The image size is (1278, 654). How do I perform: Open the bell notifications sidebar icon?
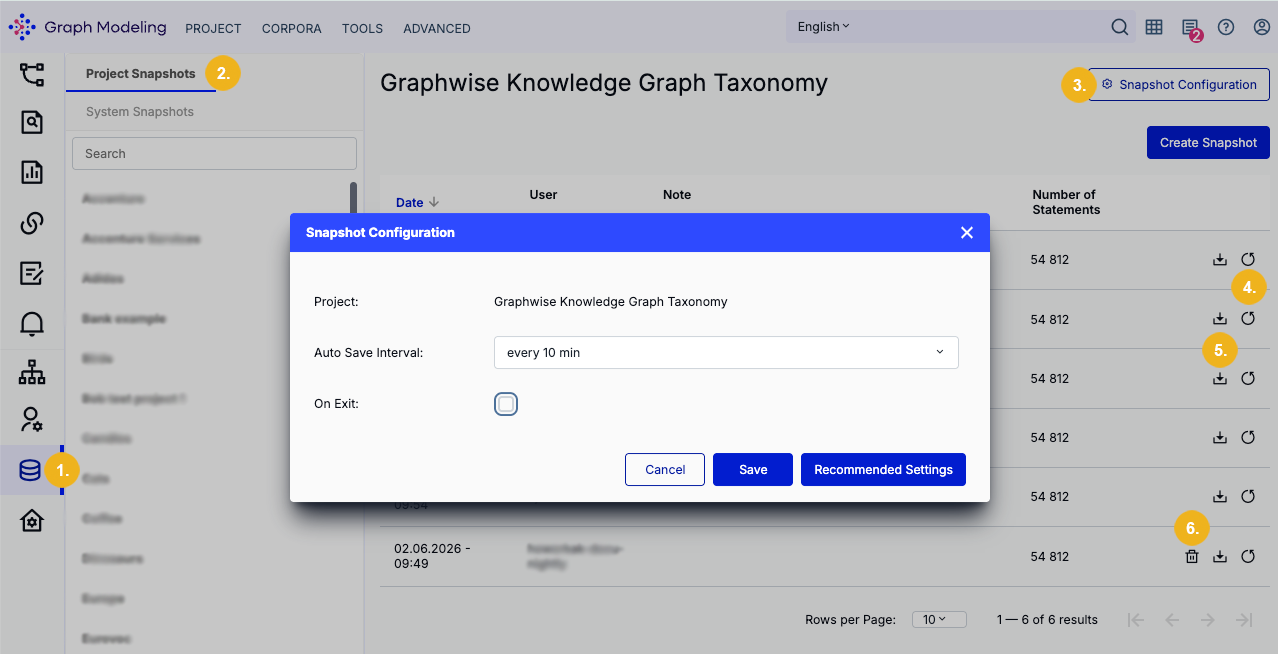(32, 323)
